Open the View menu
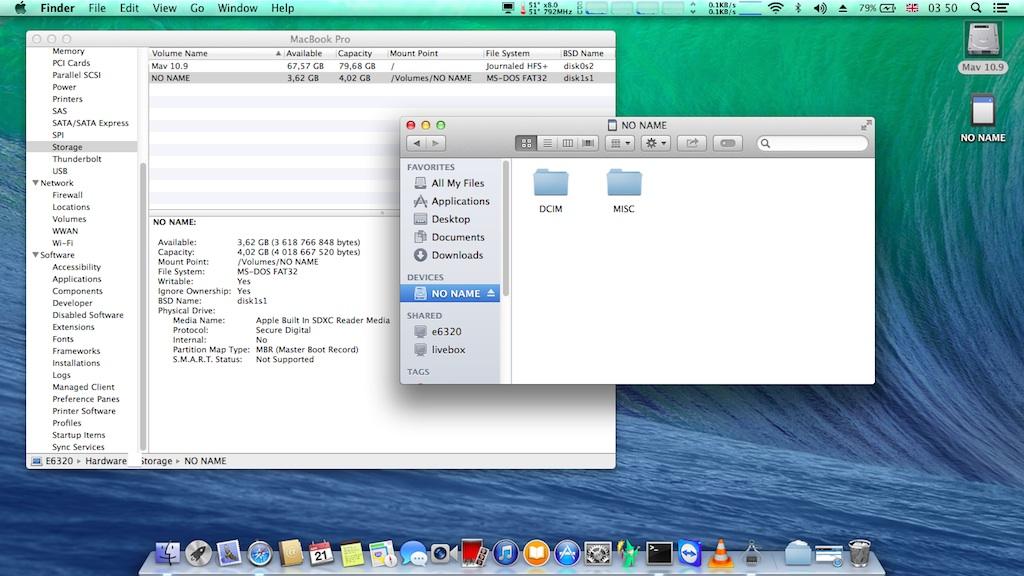The height and width of the screenshot is (576, 1024). (164, 8)
